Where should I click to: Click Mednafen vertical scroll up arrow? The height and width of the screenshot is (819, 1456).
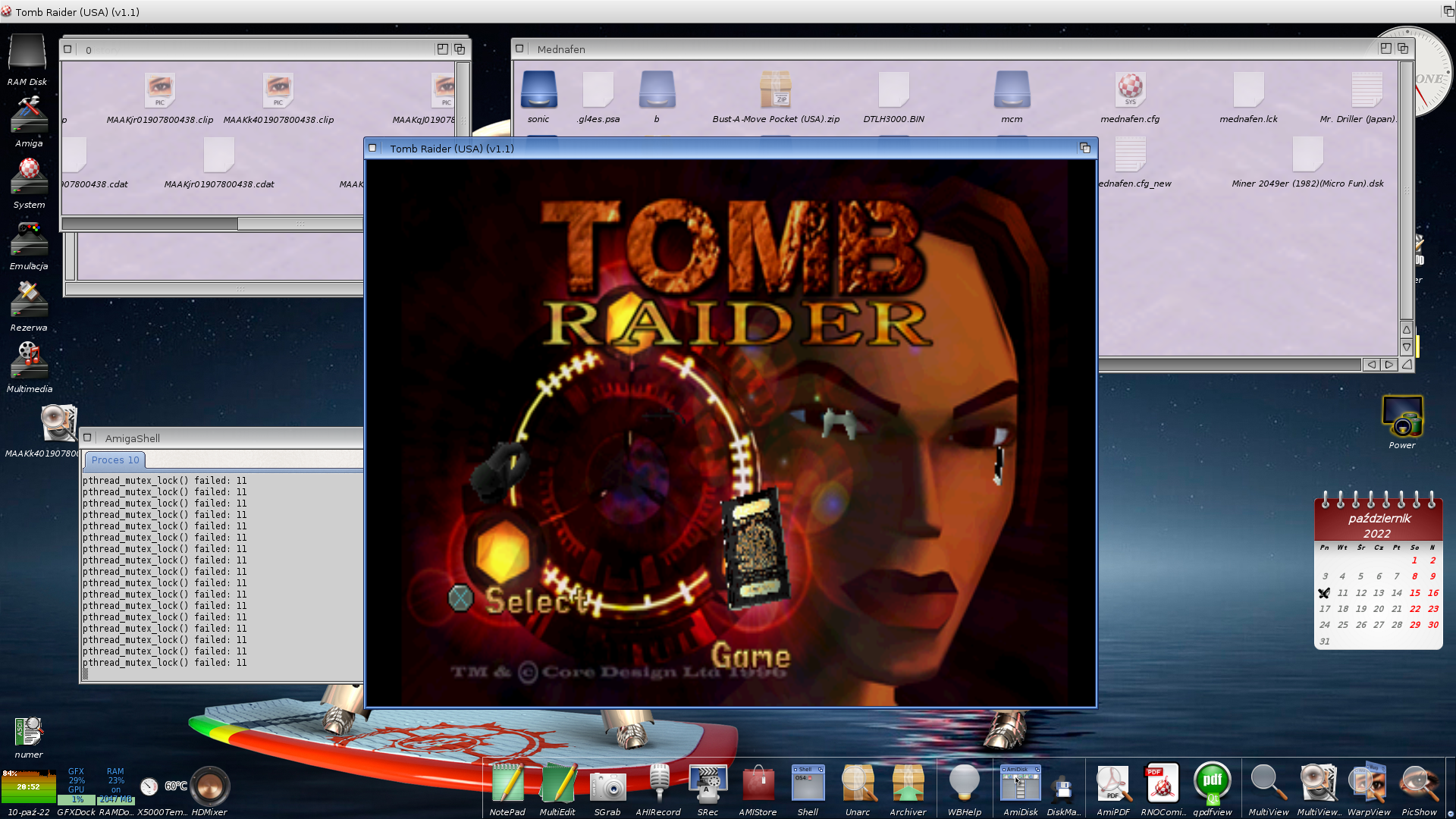1407,330
